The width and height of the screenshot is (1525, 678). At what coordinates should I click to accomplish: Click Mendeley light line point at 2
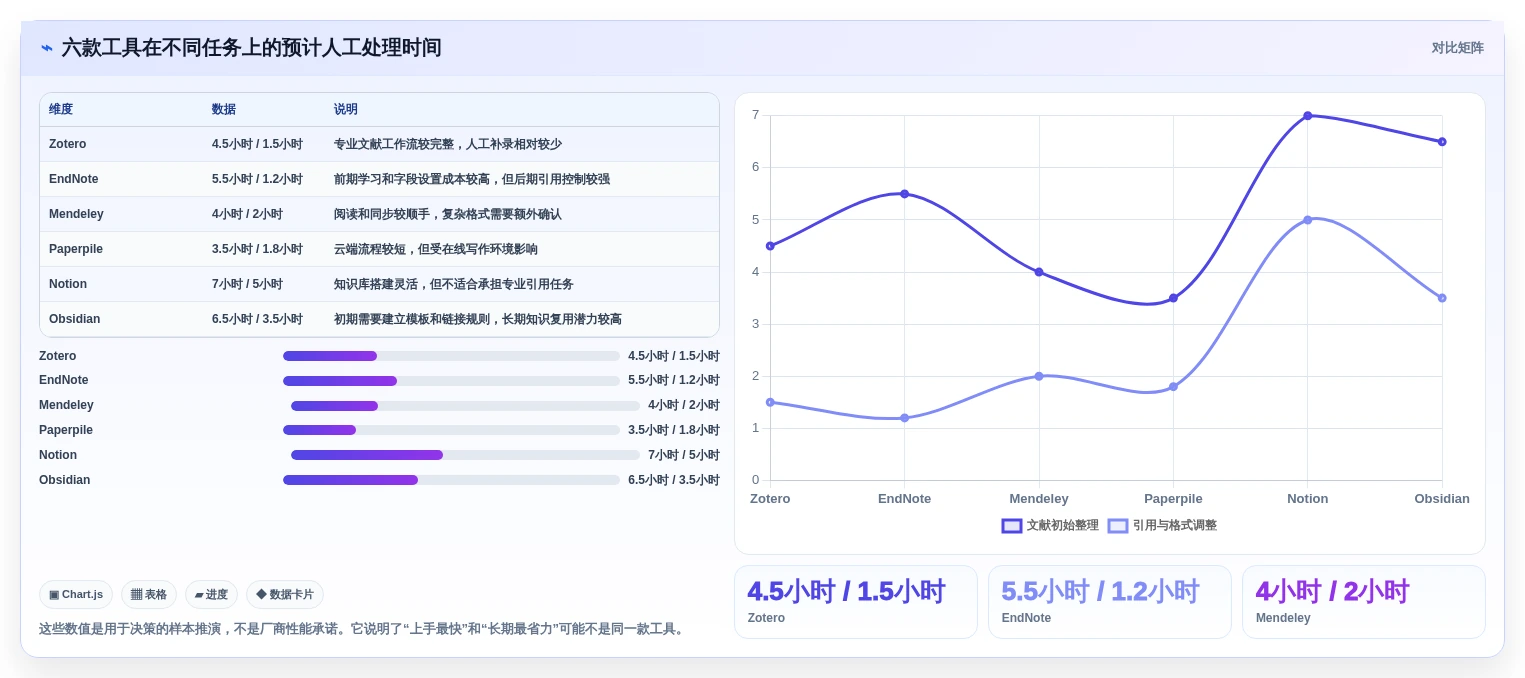[1039, 376]
